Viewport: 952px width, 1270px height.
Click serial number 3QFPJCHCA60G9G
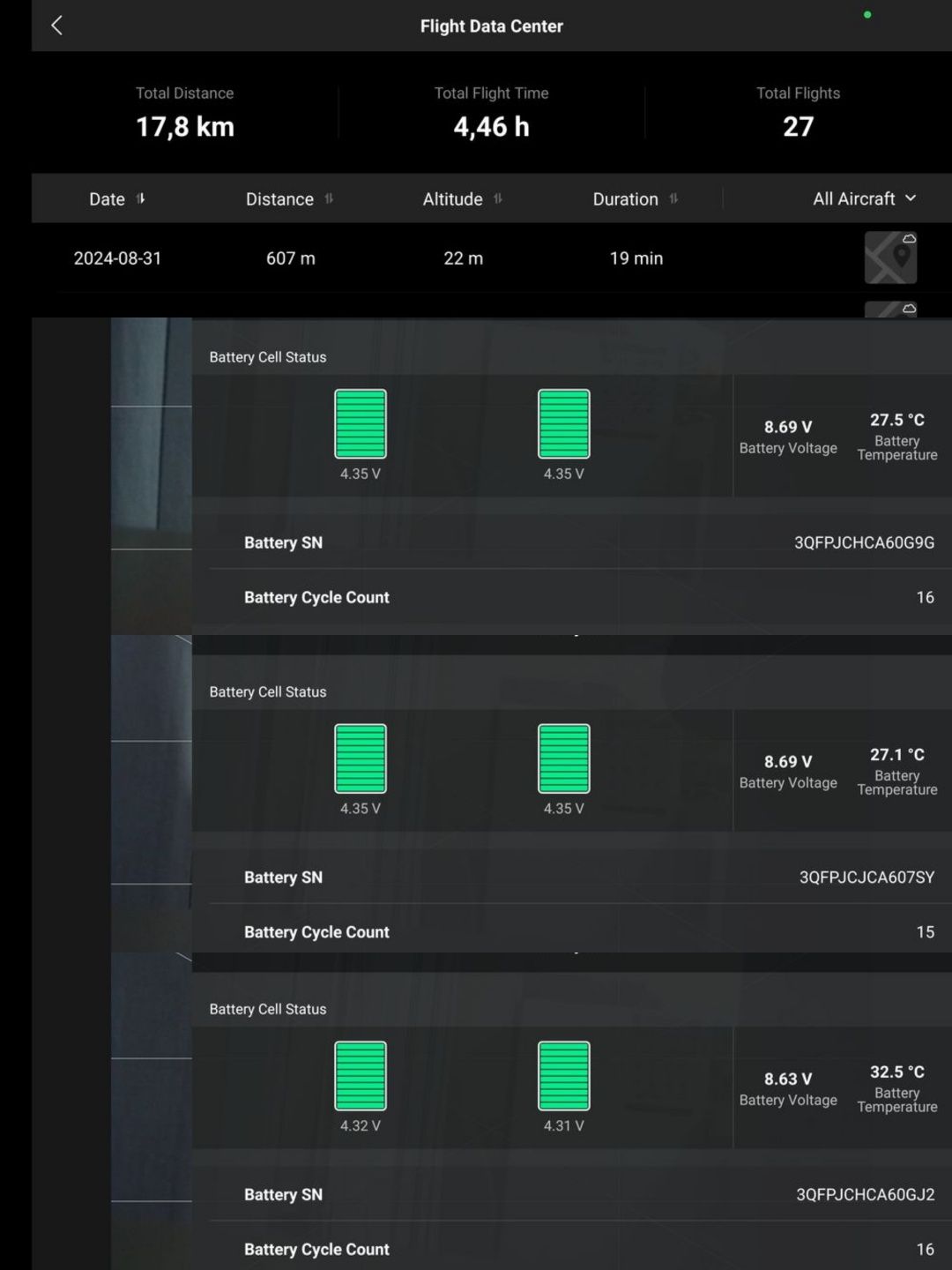click(x=864, y=542)
